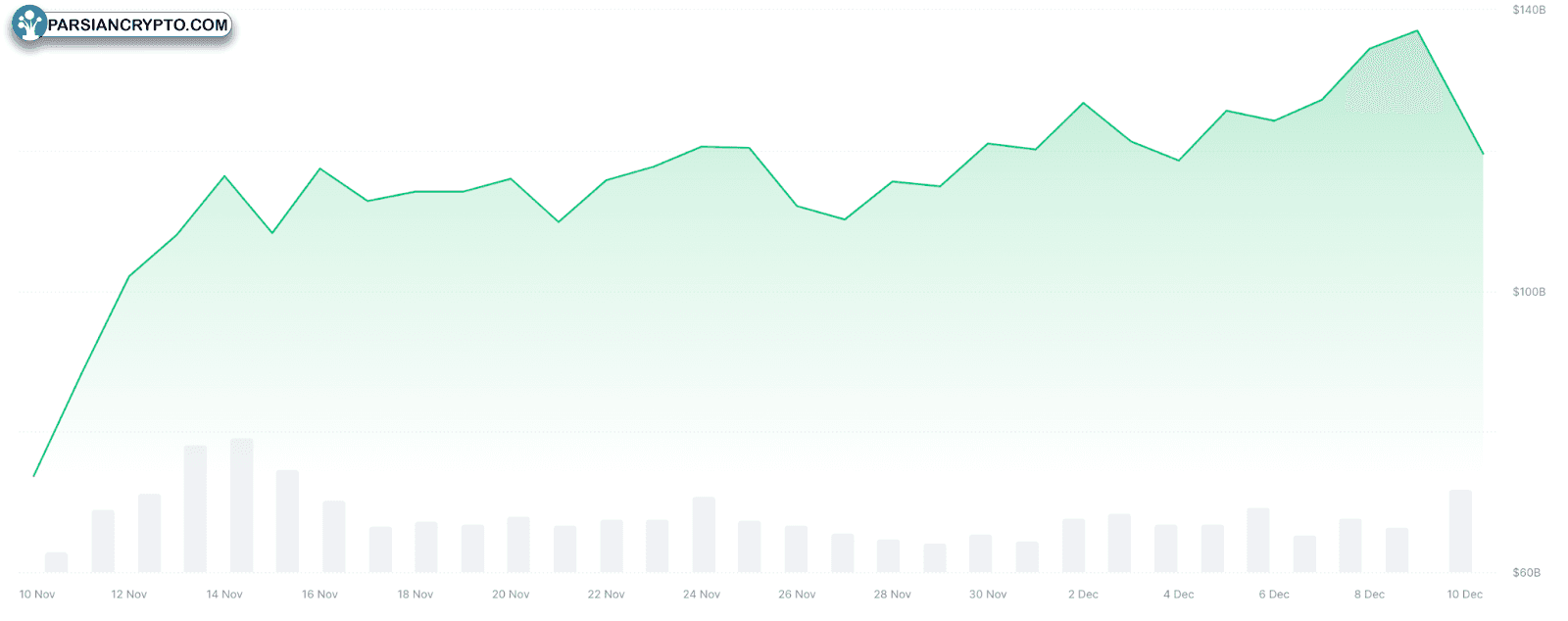Select the 2 Dec date label
The height and width of the screenshot is (621, 1568).
coord(1083,595)
